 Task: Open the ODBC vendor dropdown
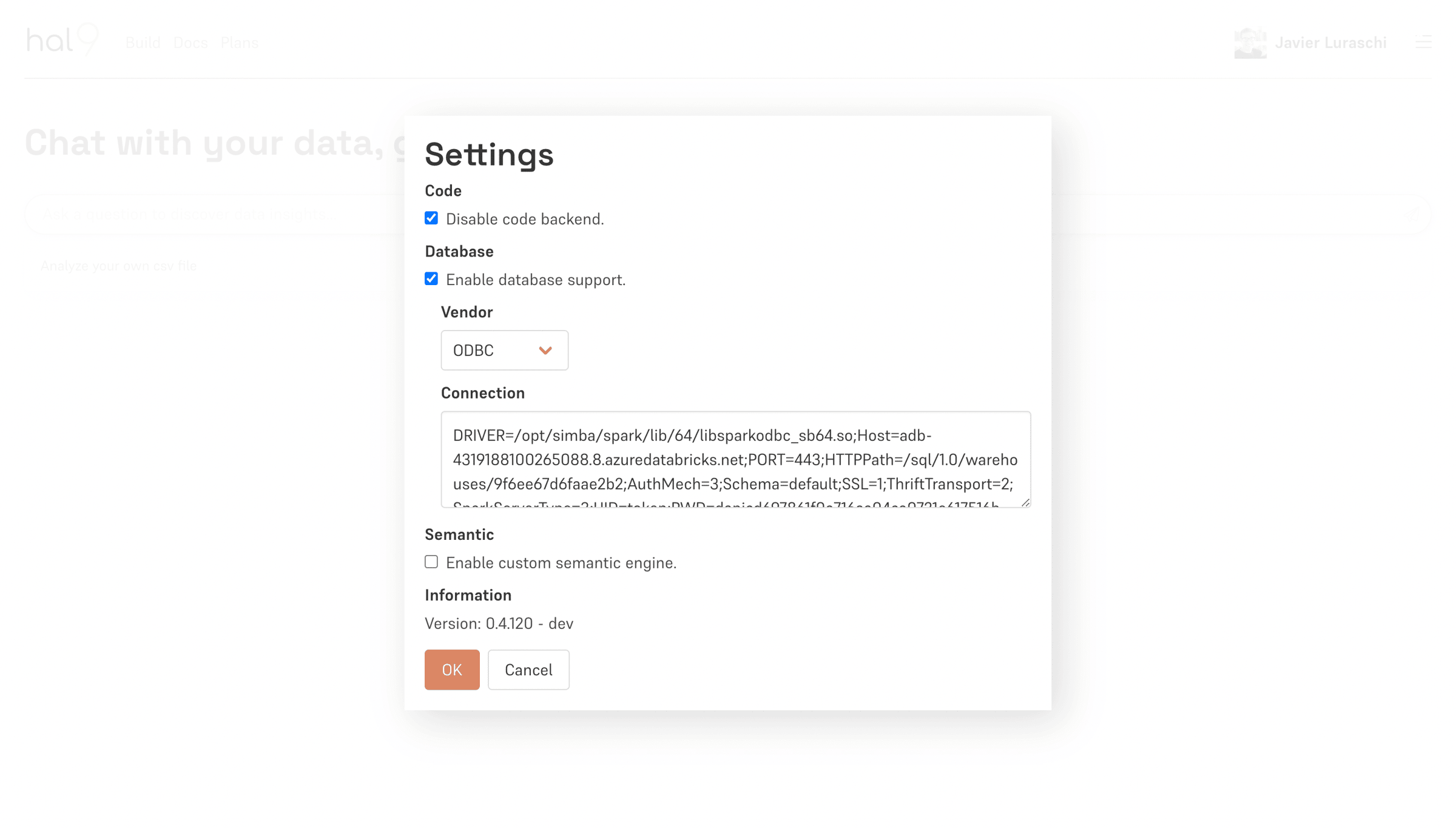pos(505,351)
